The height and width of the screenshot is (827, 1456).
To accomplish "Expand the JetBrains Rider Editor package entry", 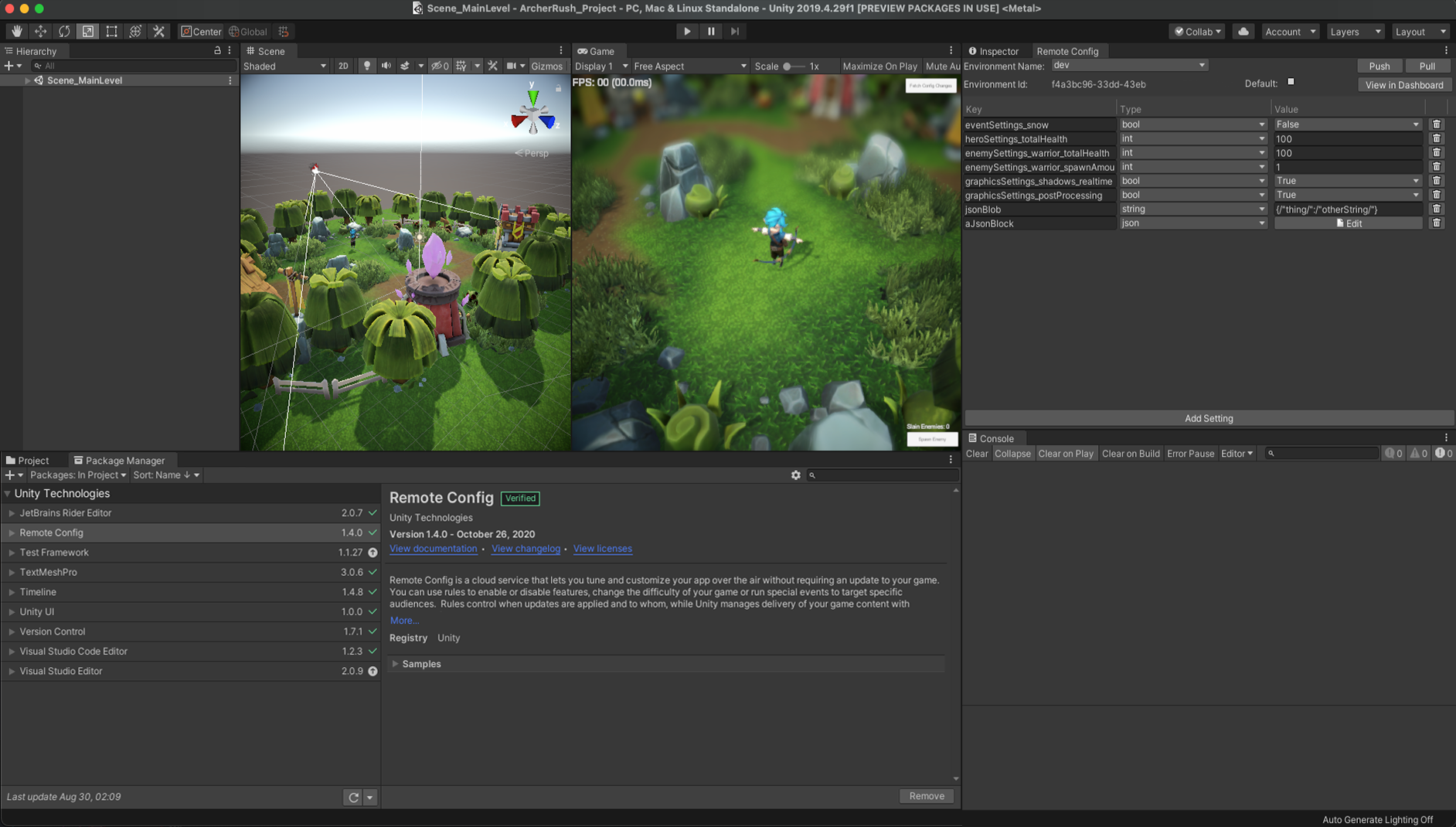I will point(11,512).
